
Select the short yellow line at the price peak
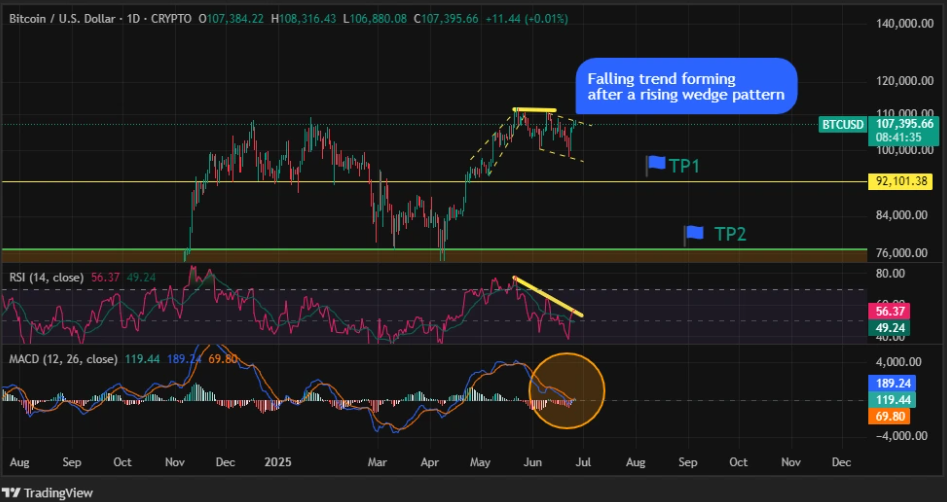[534, 110]
